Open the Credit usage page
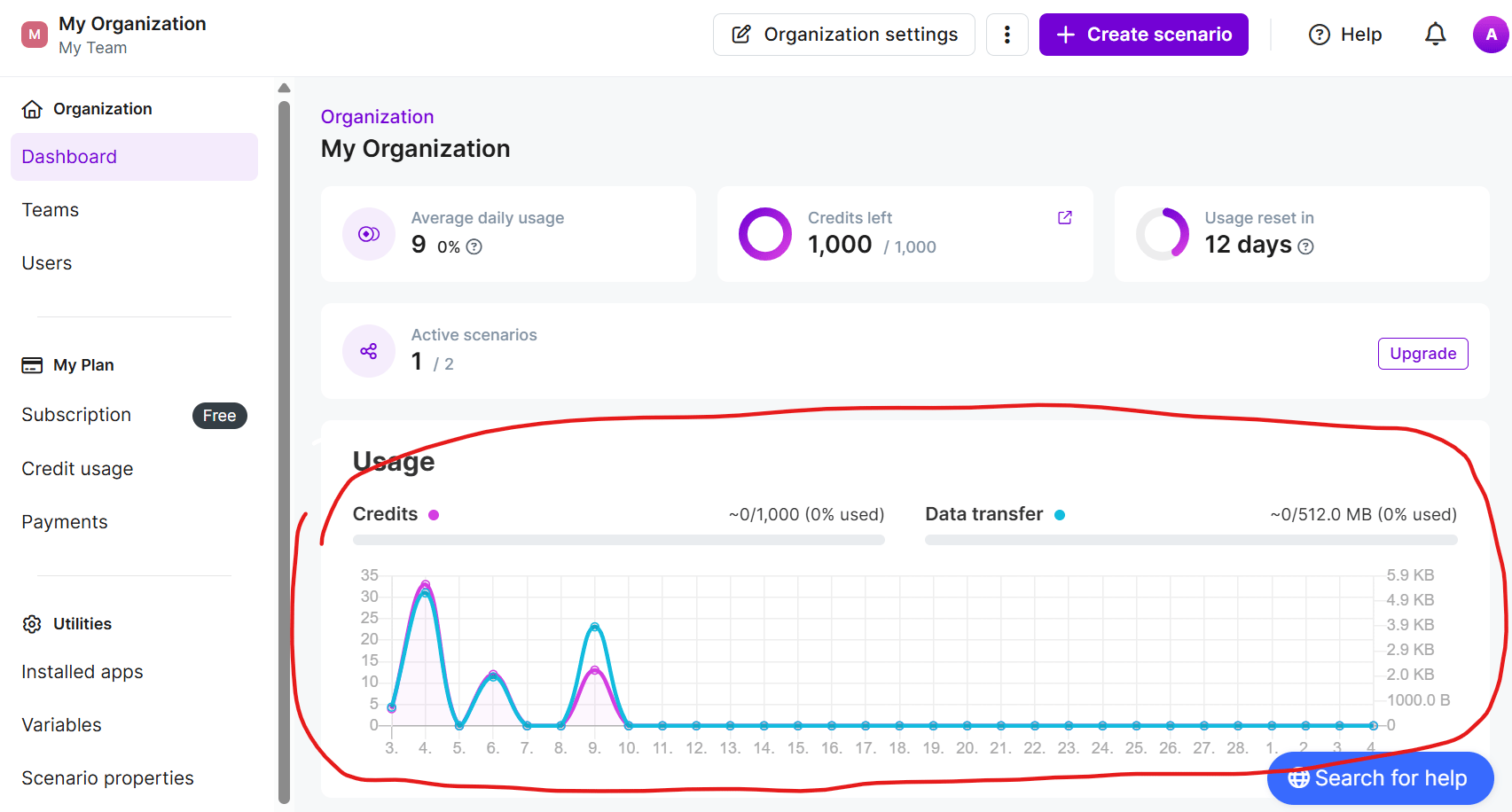The height and width of the screenshot is (812, 1512). click(77, 469)
